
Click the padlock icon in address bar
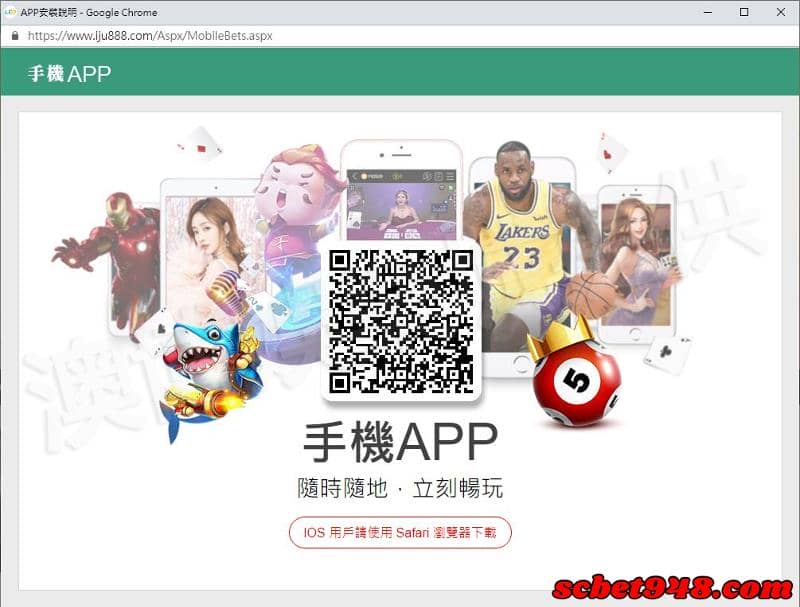coord(15,36)
